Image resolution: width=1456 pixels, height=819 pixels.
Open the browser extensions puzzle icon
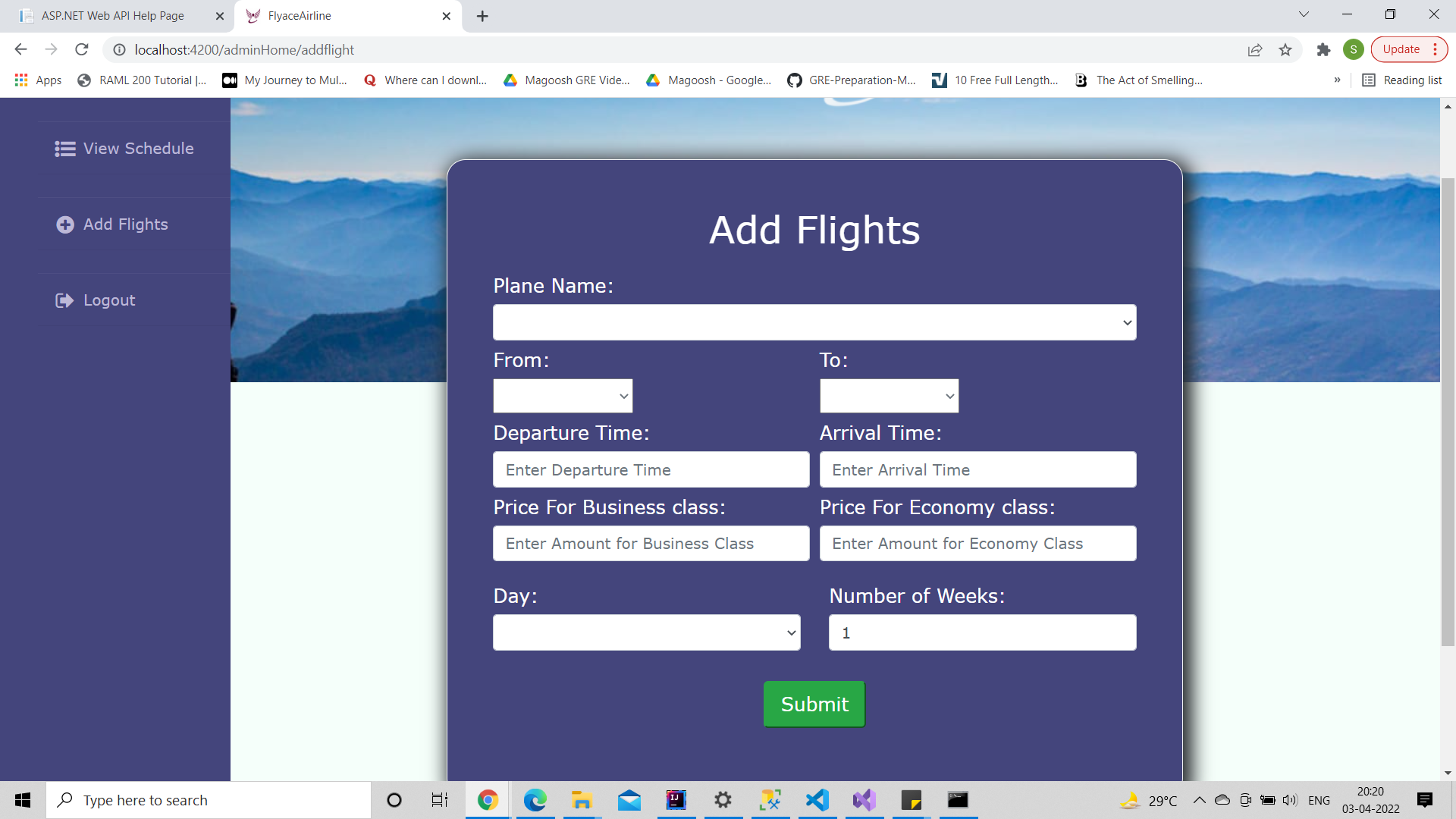coord(1323,49)
